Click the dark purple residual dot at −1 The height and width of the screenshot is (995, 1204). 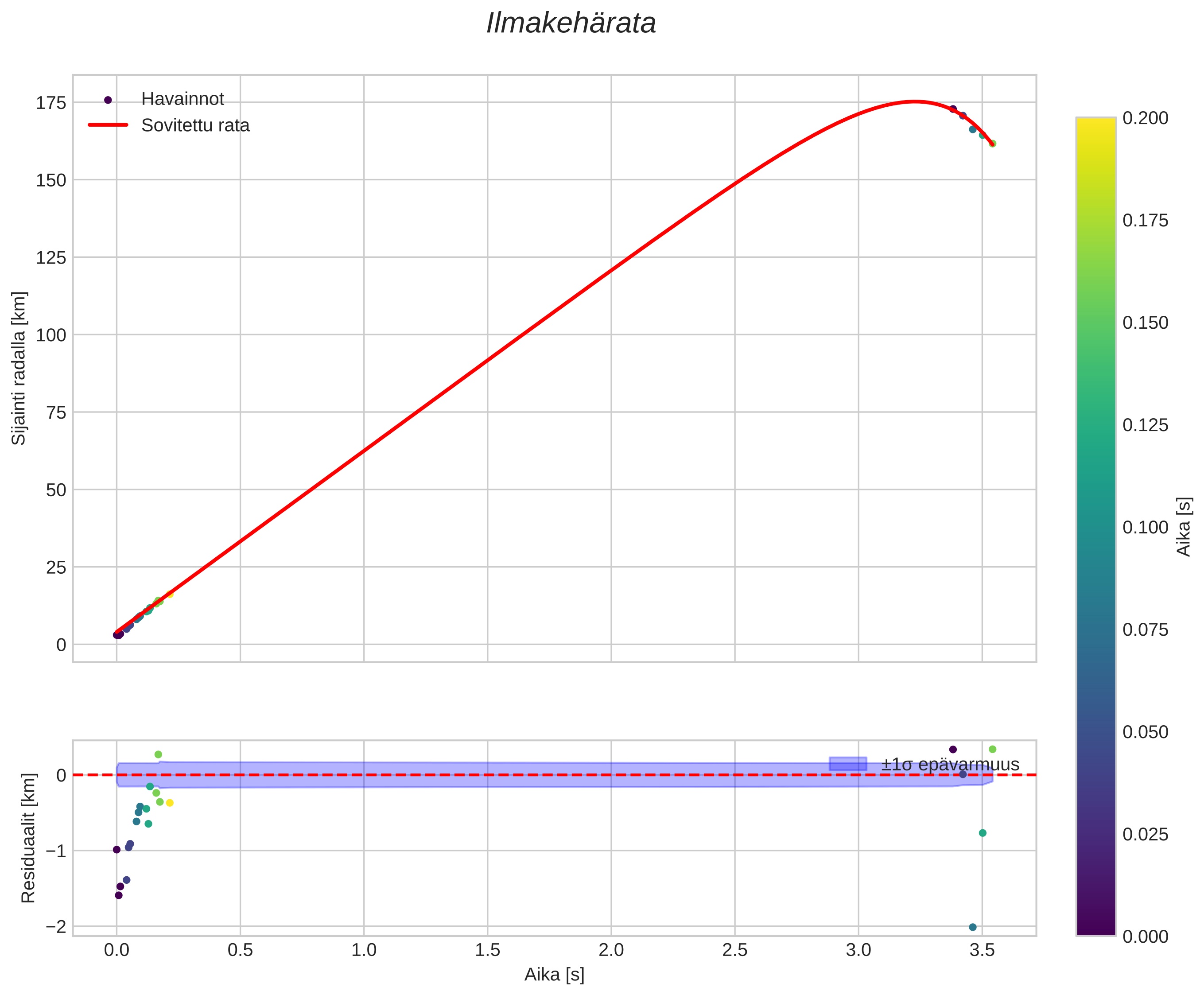pos(117,849)
